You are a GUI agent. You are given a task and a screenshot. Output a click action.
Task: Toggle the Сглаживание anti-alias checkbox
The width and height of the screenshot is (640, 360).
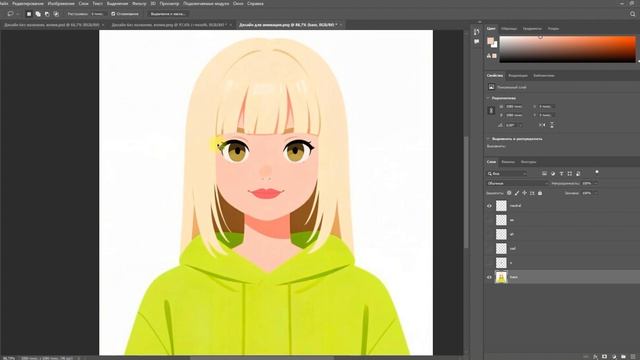(113, 14)
